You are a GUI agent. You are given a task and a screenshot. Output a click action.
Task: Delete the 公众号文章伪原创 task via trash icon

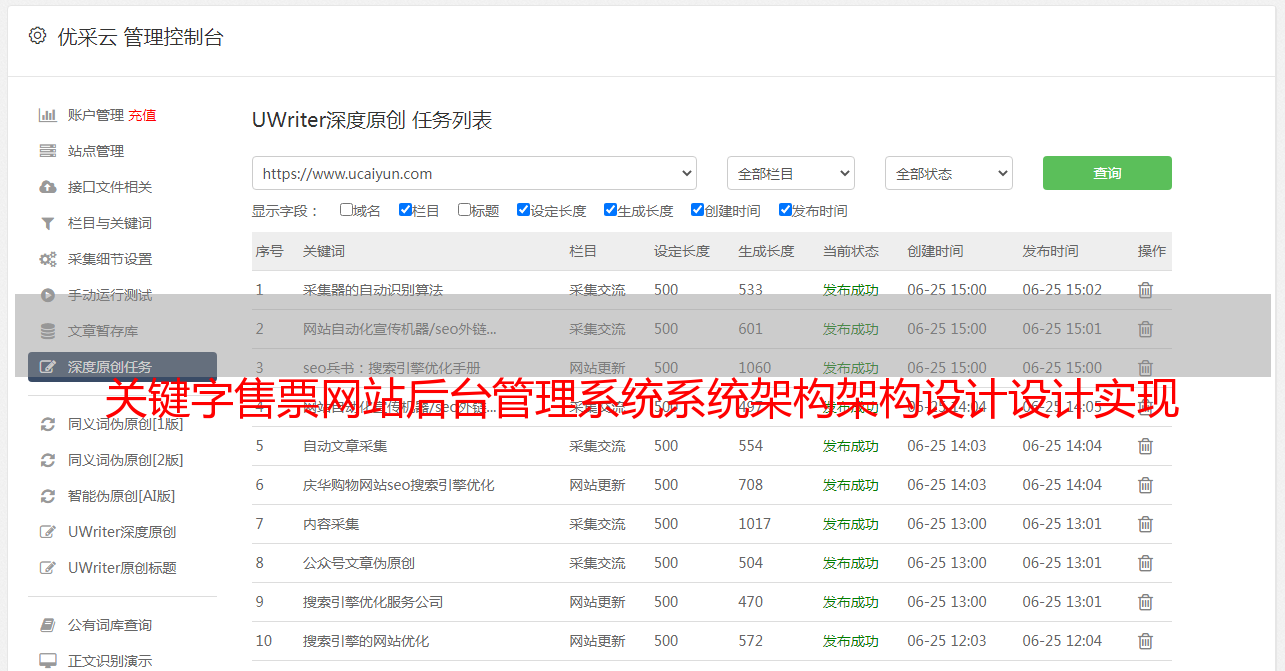(1145, 563)
